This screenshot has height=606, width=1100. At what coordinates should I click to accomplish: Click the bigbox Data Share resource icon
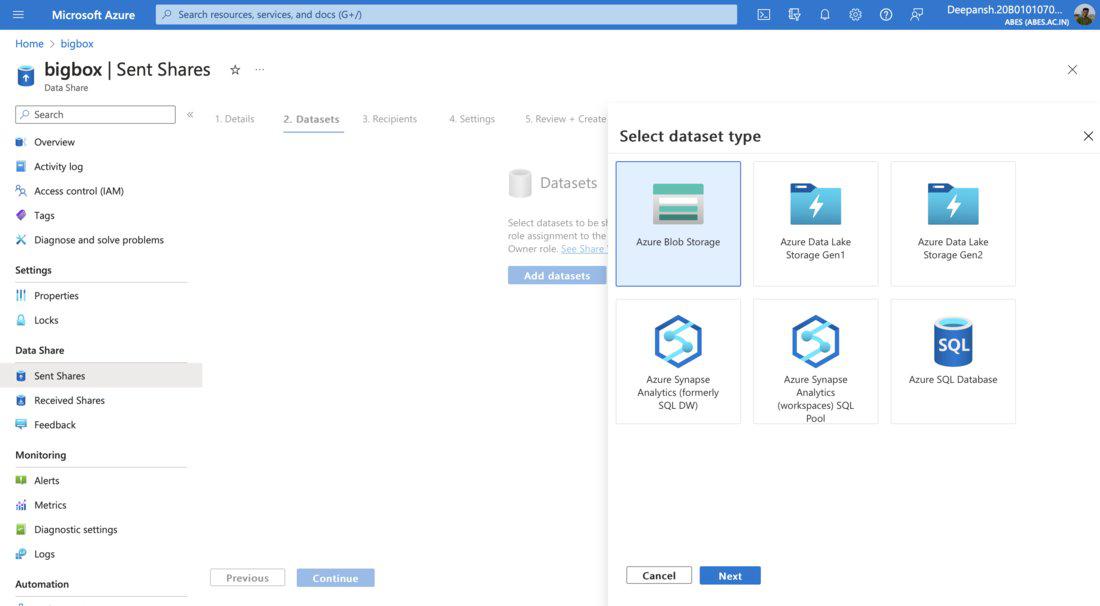[25, 75]
